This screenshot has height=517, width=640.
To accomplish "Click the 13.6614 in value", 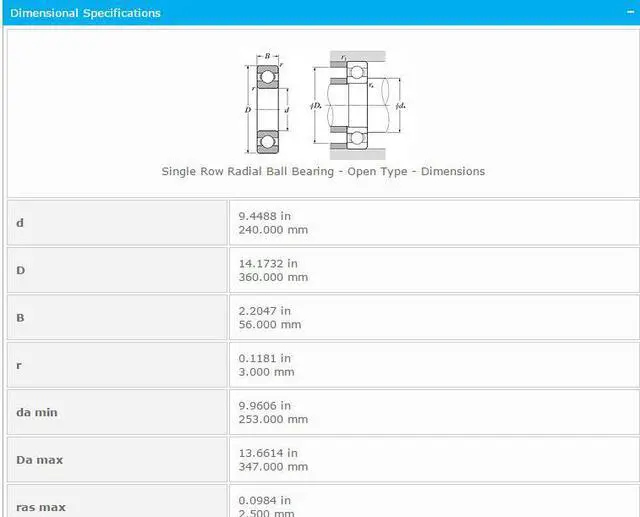I will [x=268, y=453].
